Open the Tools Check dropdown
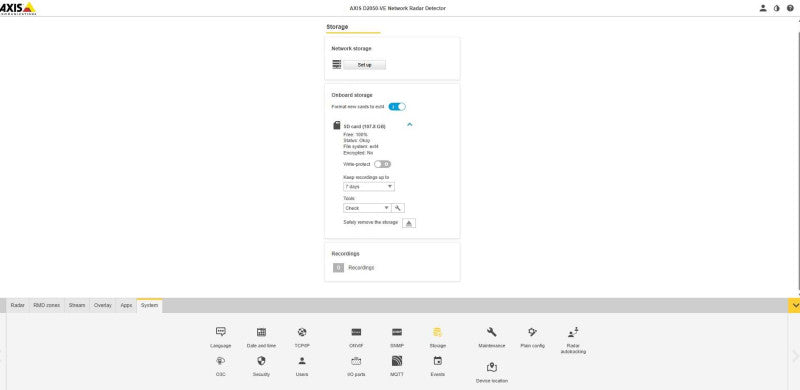 point(367,208)
